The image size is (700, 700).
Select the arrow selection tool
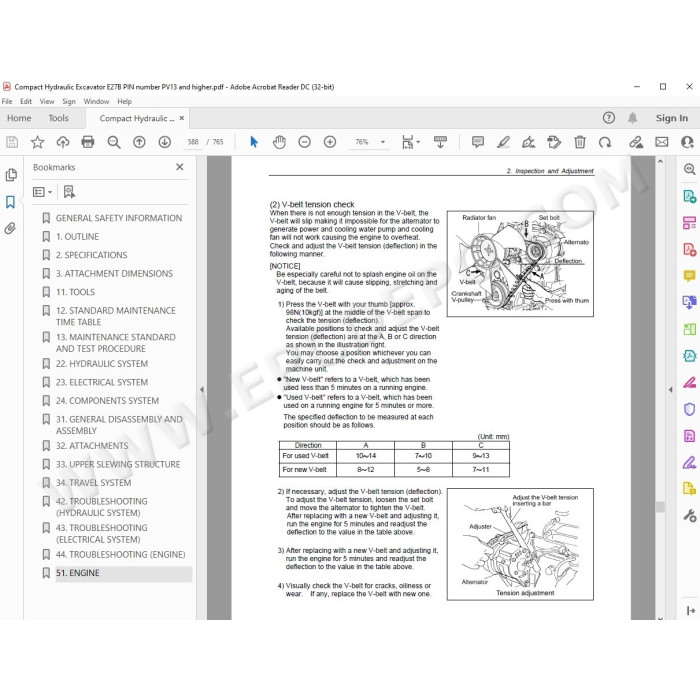tap(254, 142)
